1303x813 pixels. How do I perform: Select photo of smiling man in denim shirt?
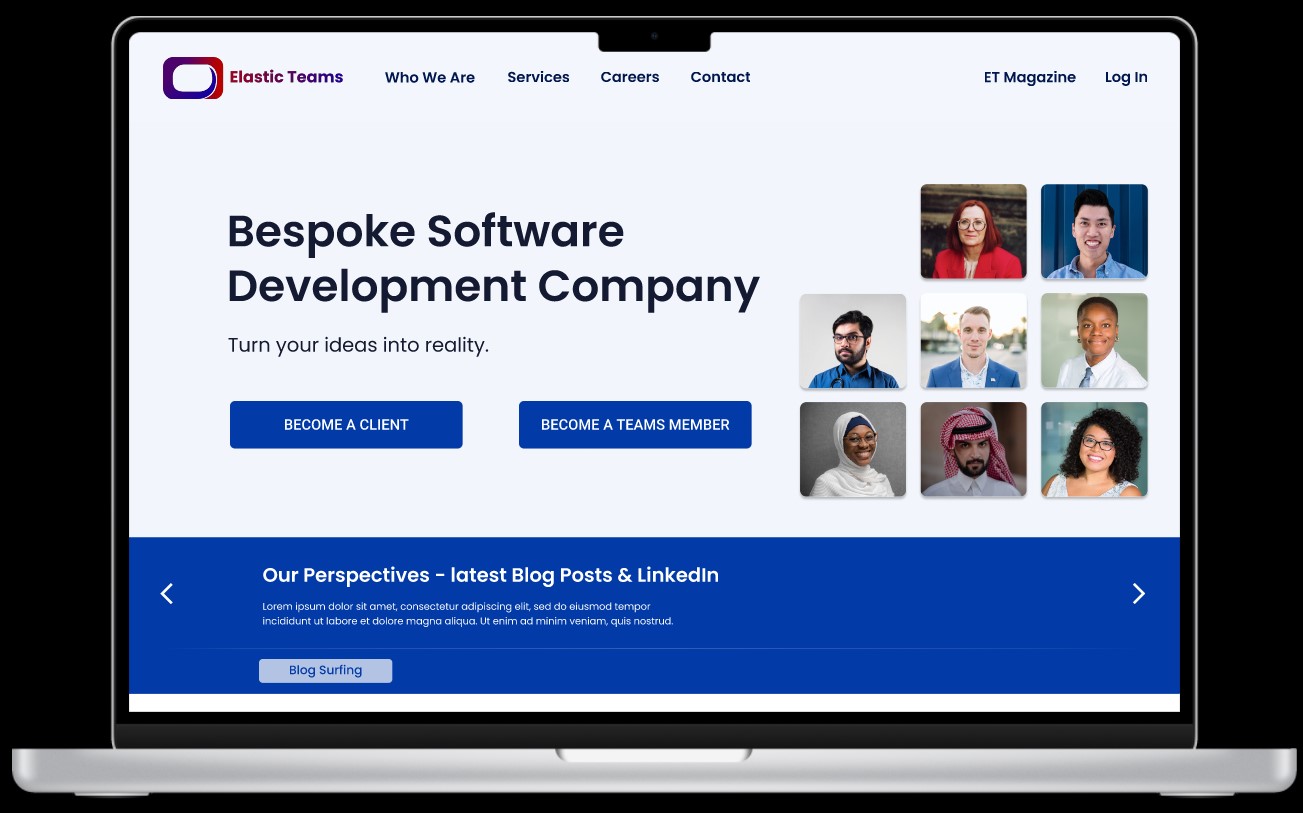[1094, 231]
